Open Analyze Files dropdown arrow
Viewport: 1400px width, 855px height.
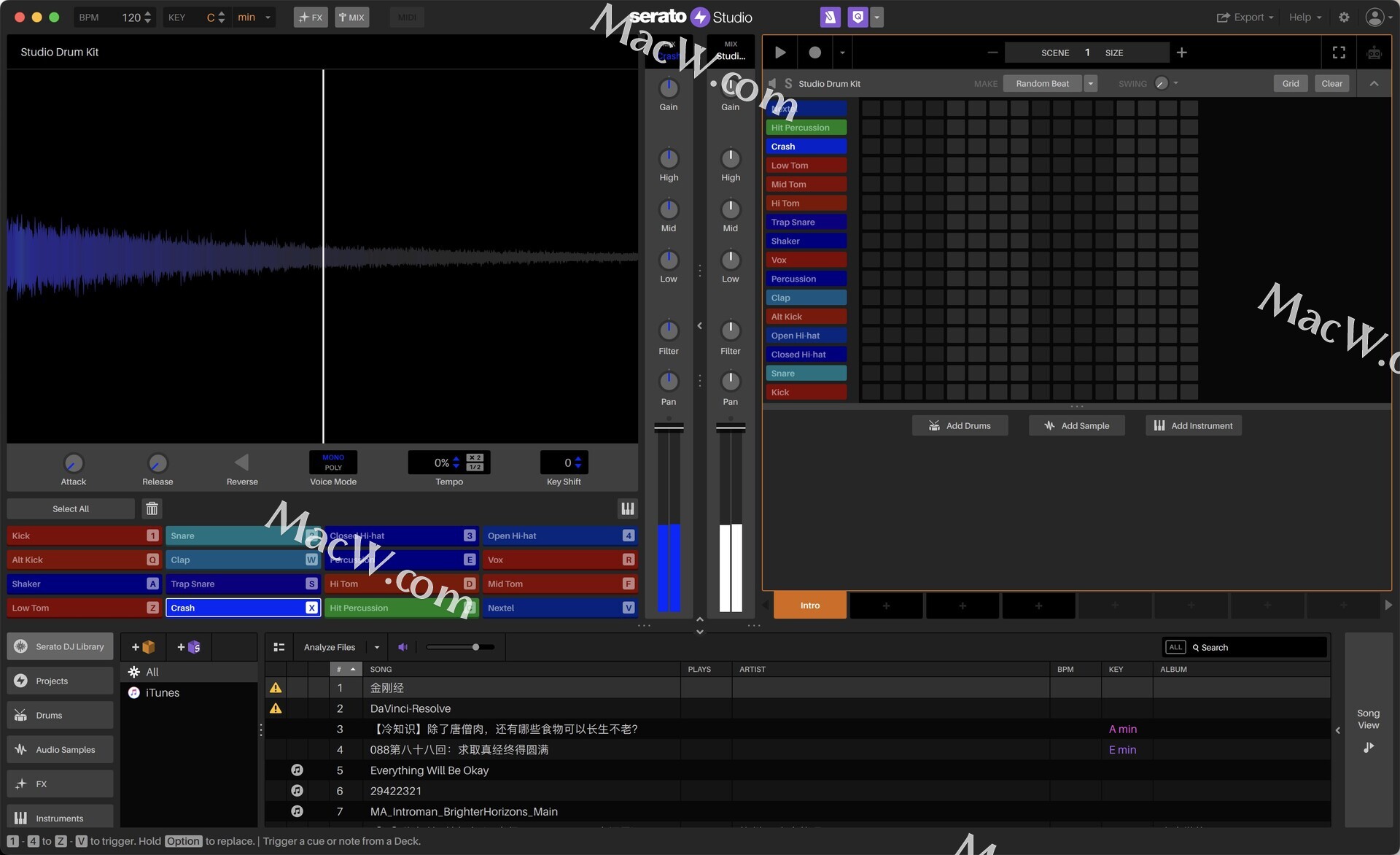[377, 647]
